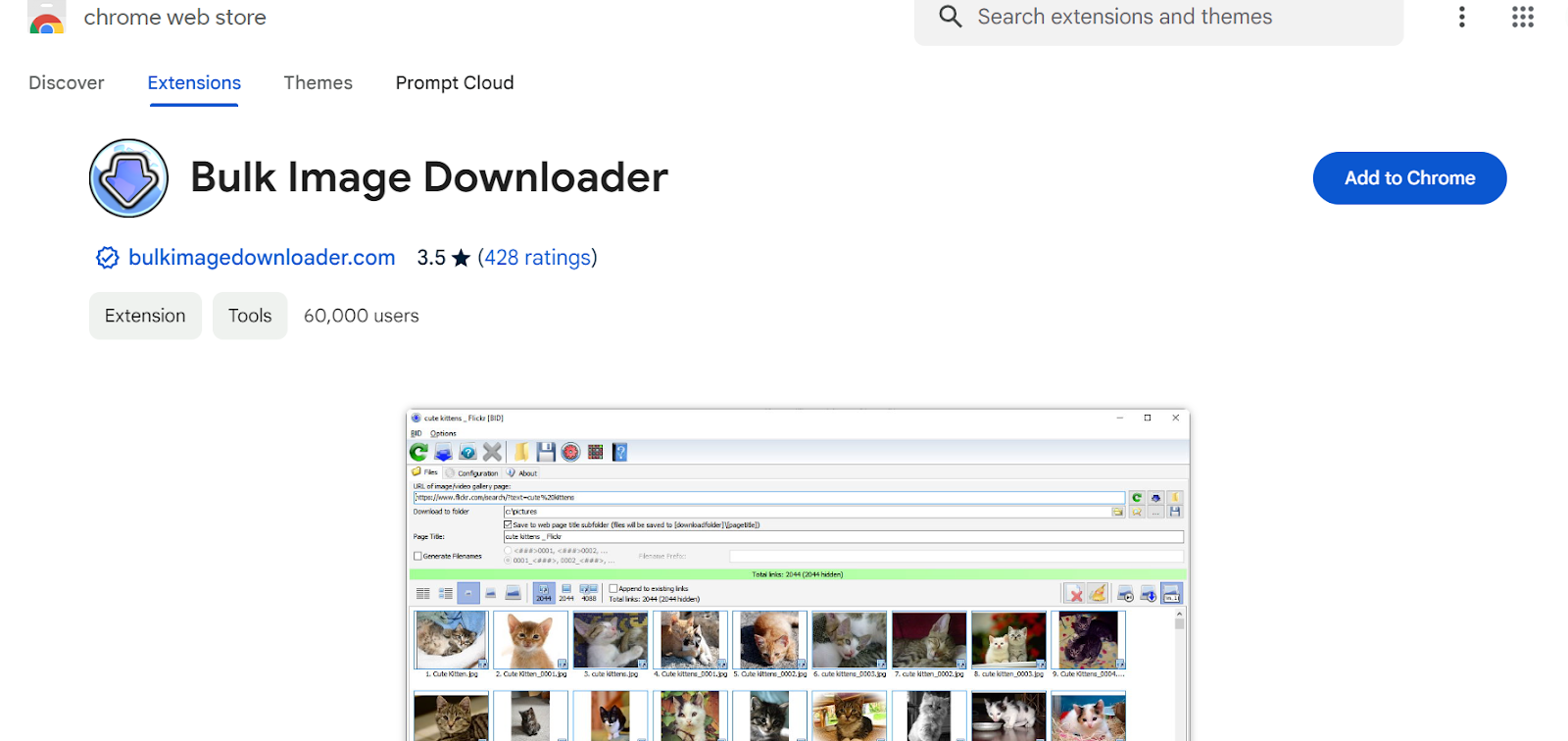Open the Discover tab
The height and width of the screenshot is (741, 1568).
point(67,83)
